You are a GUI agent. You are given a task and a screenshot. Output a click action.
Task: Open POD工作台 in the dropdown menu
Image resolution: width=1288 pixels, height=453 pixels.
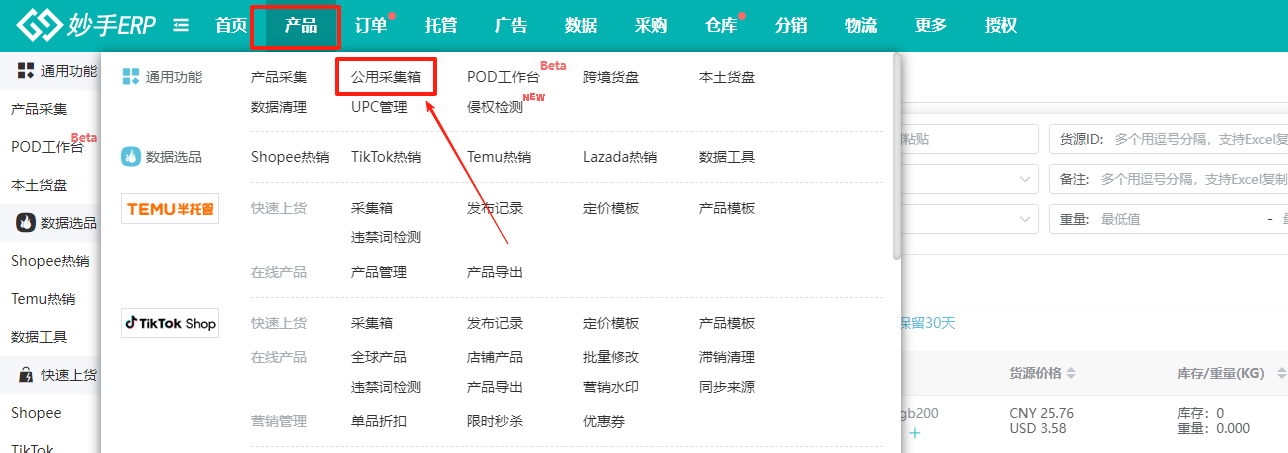pyautogui.click(x=503, y=77)
